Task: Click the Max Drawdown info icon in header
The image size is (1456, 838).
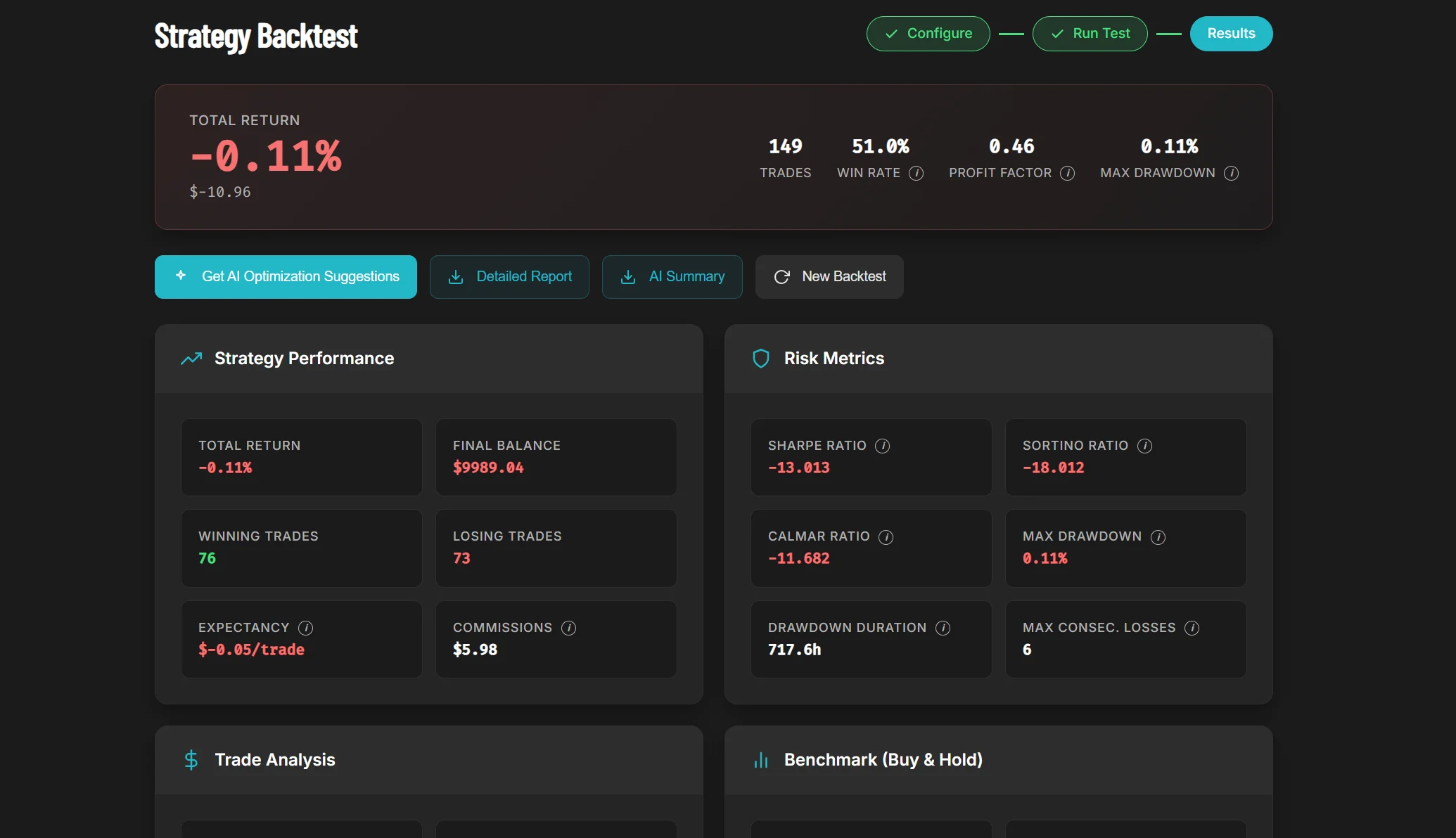Action: (1232, 174)
